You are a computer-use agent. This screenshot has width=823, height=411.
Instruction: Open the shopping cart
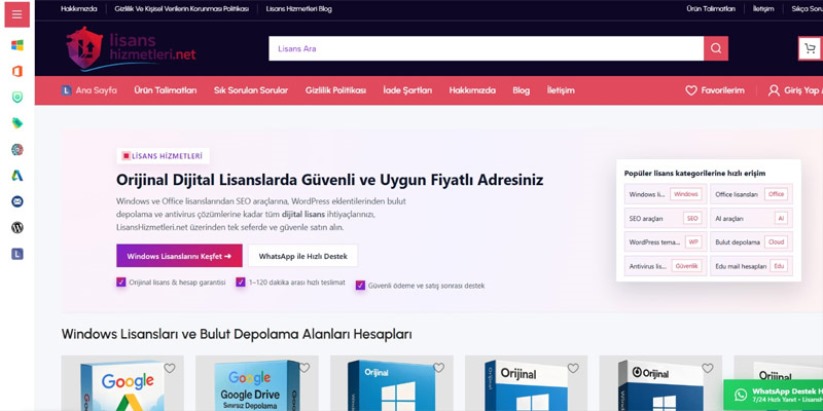[809, 48]
